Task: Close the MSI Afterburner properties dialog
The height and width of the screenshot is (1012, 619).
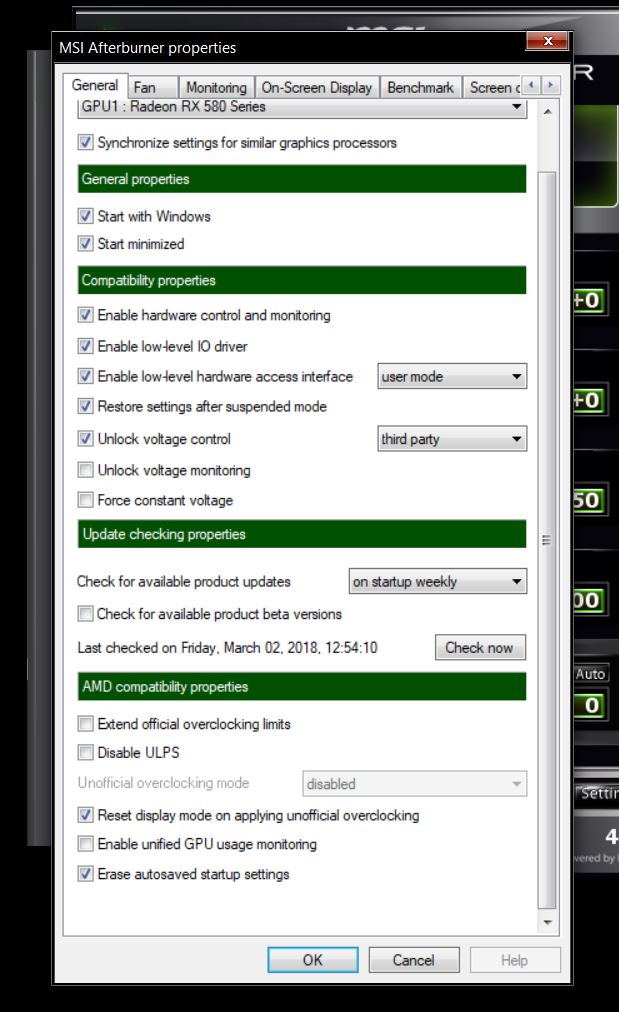Action: pos(547,41)
